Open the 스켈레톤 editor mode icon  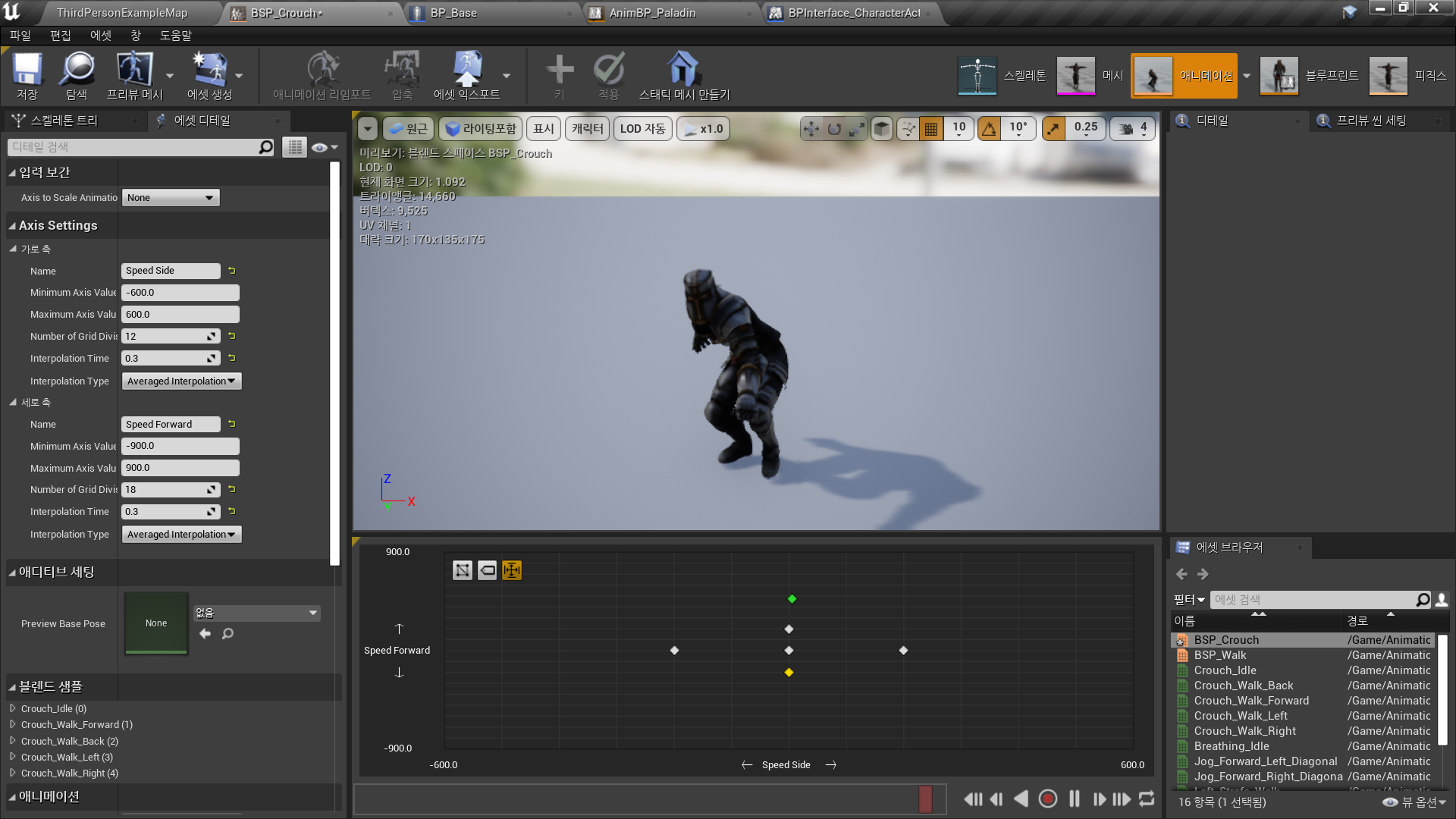coord(977,75)
